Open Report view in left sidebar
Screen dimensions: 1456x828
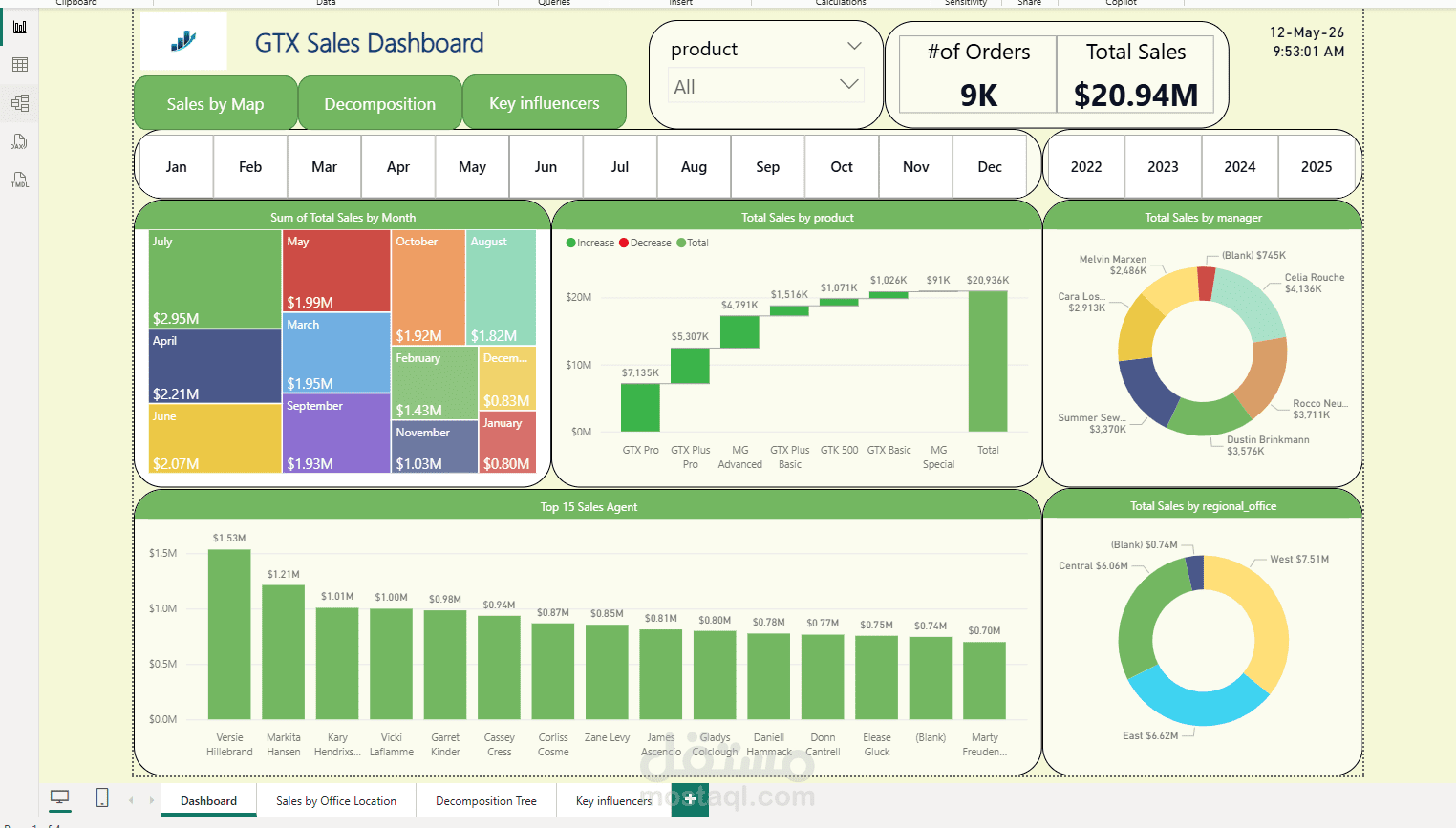point(19,27)
